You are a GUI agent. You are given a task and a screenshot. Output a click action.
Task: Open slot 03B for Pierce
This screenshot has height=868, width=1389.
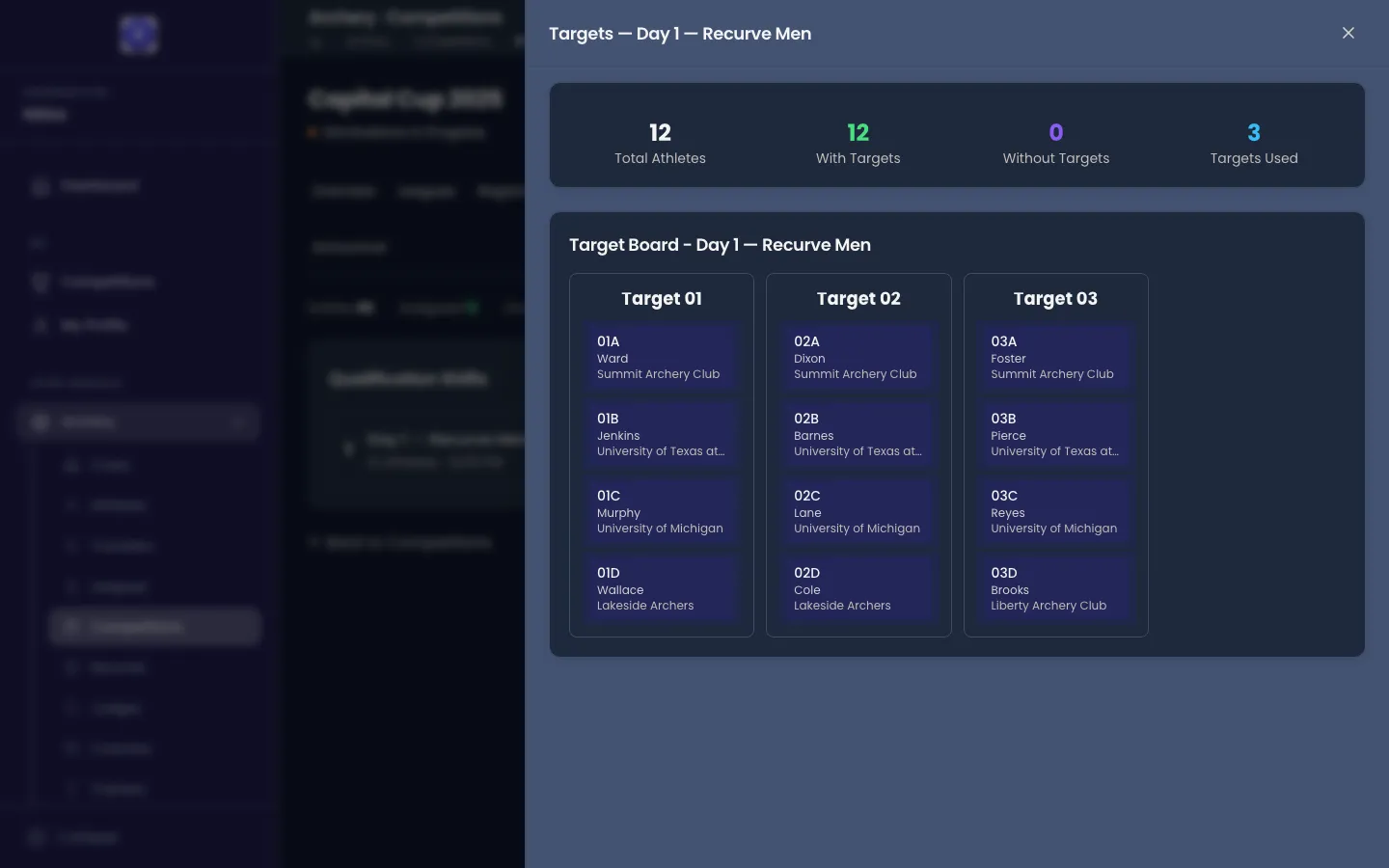[1055, 434]
